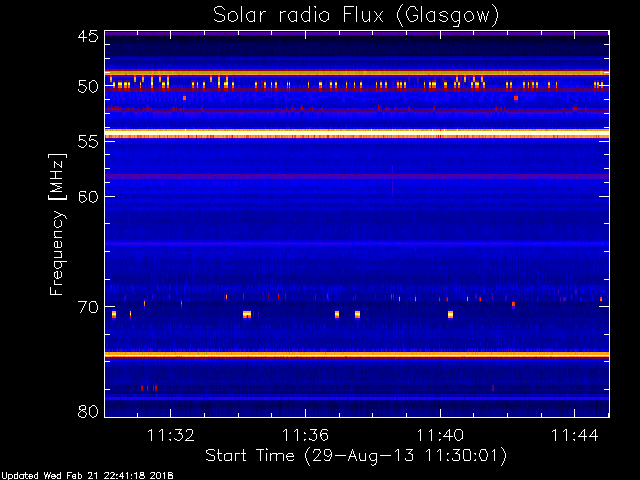Select the 45 frequency tick label
This screenshot has height=480, width=640.
pyautogui.click(x=88, y=36)
